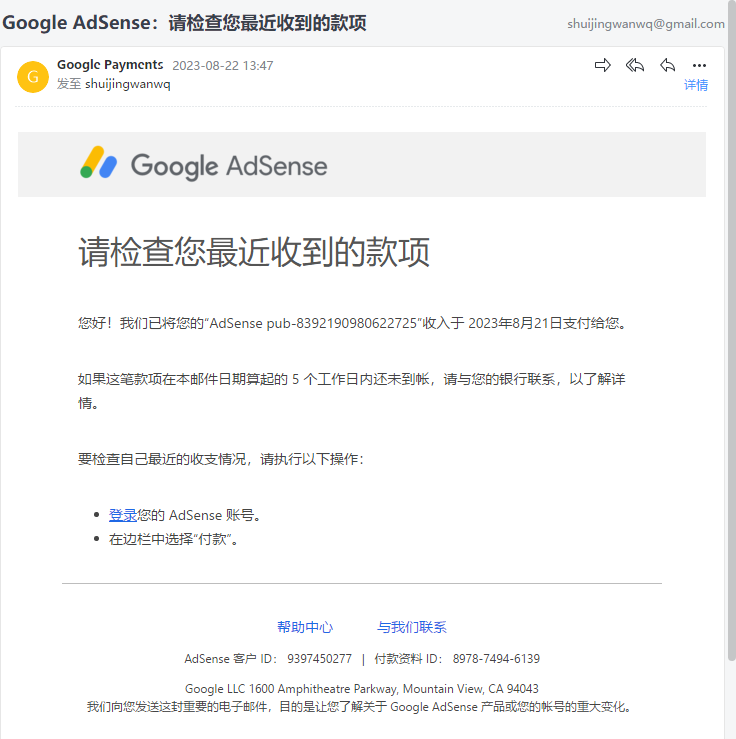Click the paragraph about 5 个工作日内
Viewport: 736px width, 739px height.
point(352,391)
